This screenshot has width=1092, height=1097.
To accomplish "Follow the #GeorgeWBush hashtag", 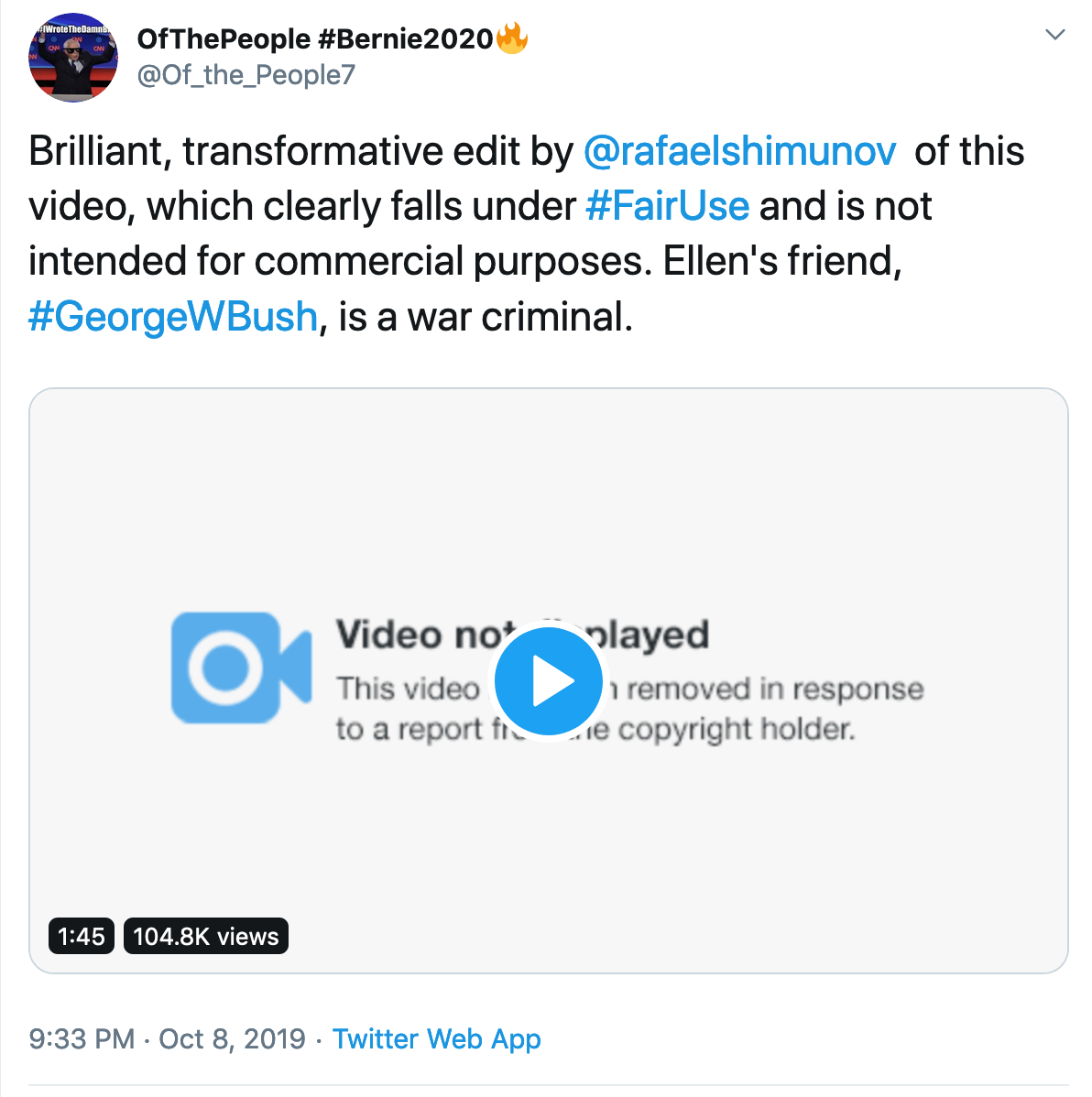I will click(173, 317).
